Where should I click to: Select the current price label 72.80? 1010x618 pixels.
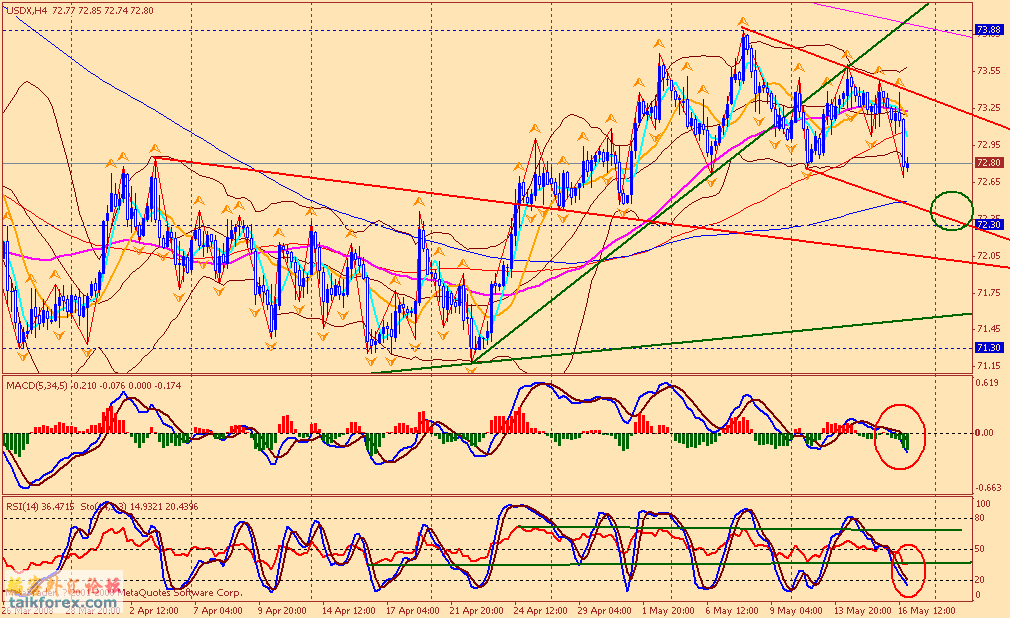(989, 163)
